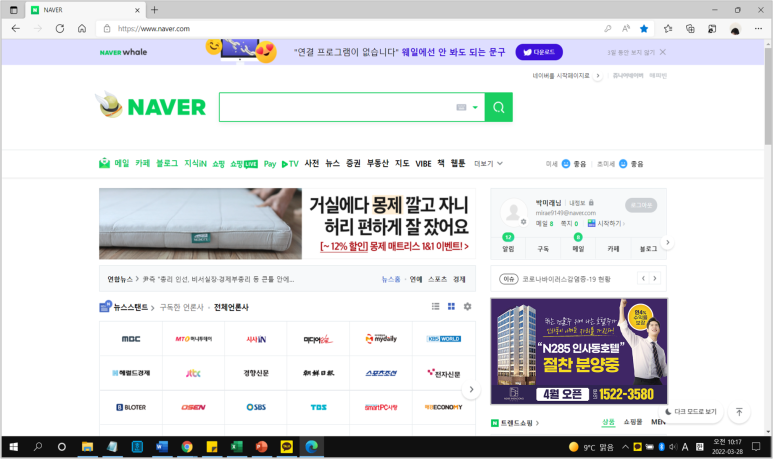Open the JTBC news tile
This screenshot has width=773, height=459.
[193, 373]
